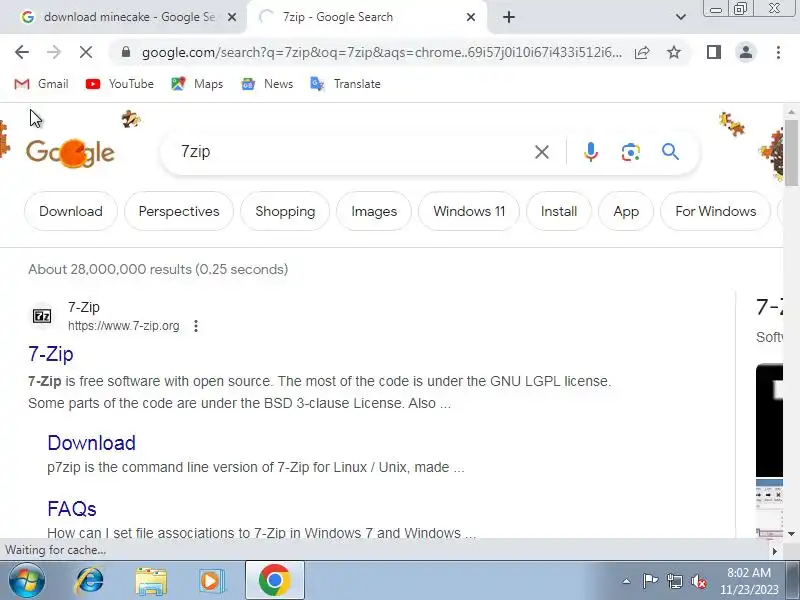Select the Images filter chip

point(374,211)
